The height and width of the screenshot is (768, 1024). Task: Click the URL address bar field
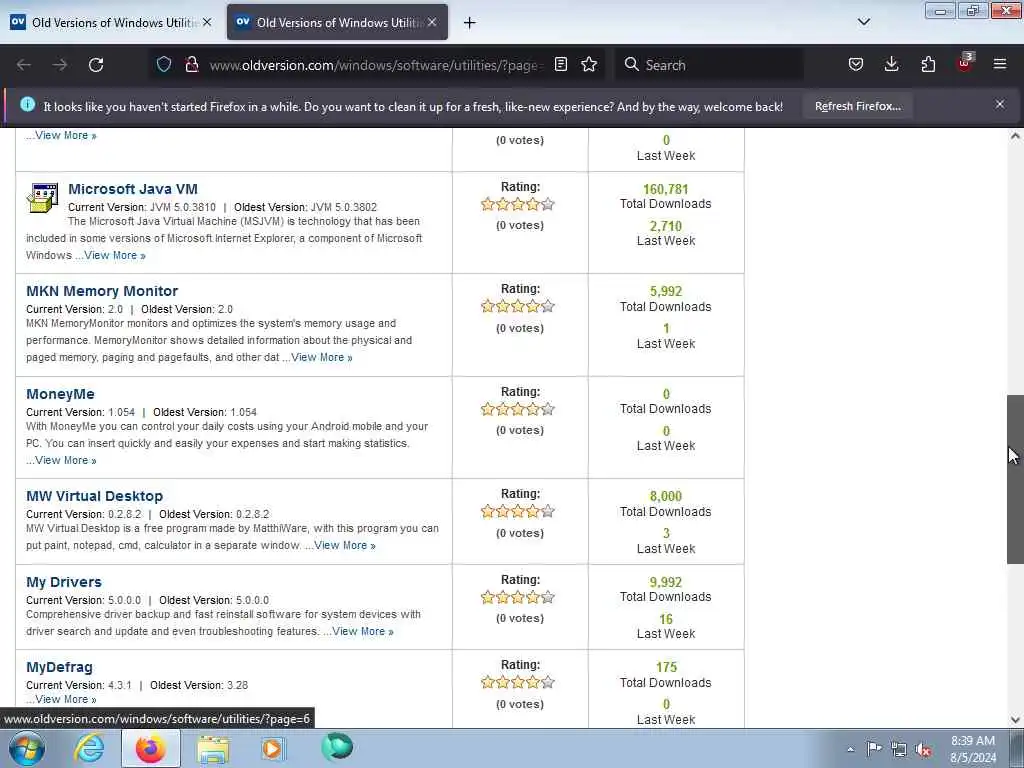click(x=376, y=65)
